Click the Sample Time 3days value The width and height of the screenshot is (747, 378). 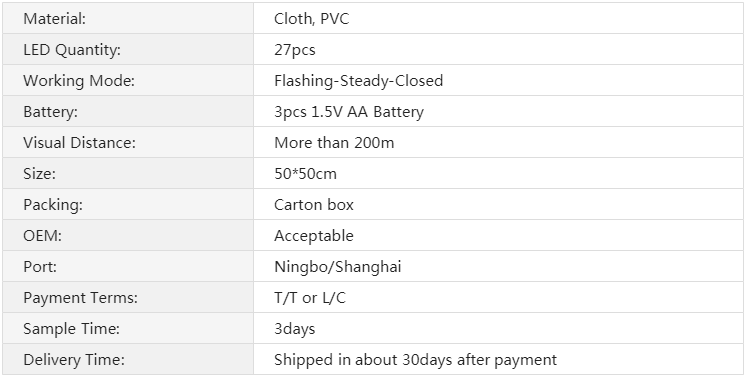(x=294, y=328)
